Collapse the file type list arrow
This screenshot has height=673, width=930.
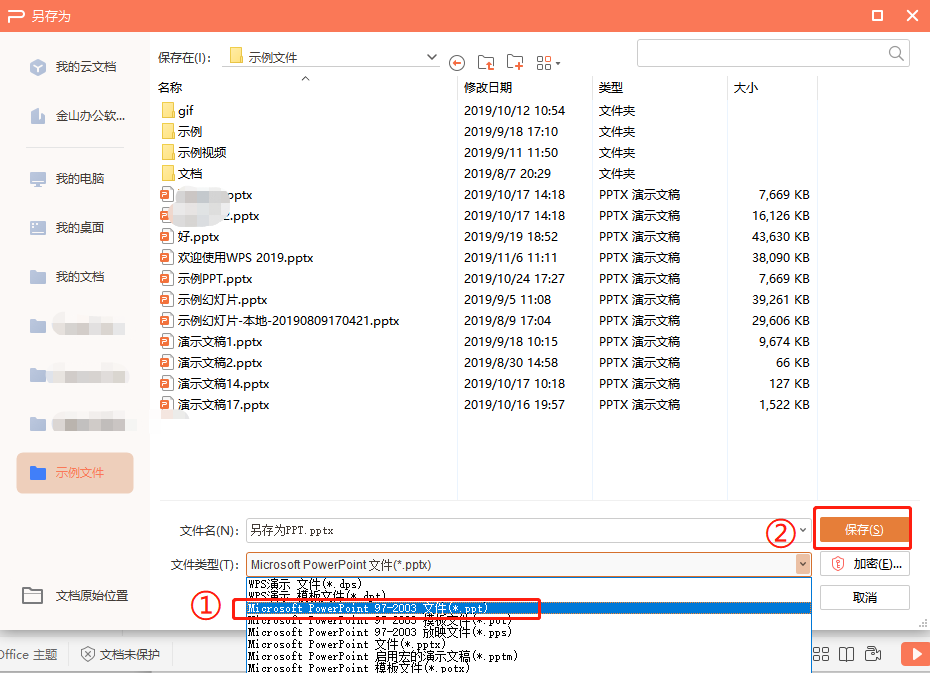tap(803, 564)
